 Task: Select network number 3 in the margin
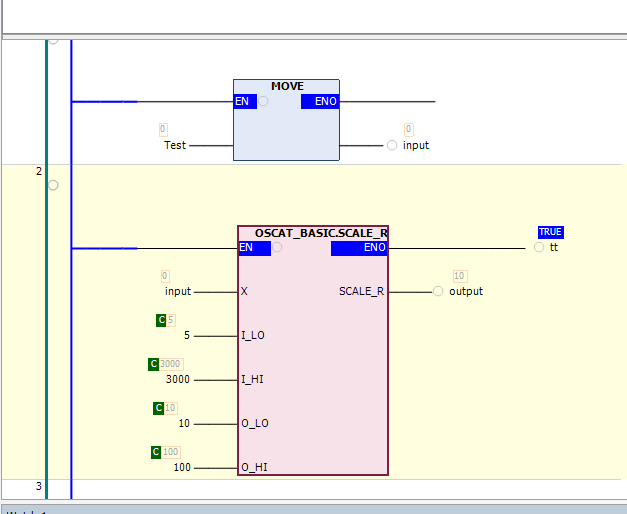point(39,486)
